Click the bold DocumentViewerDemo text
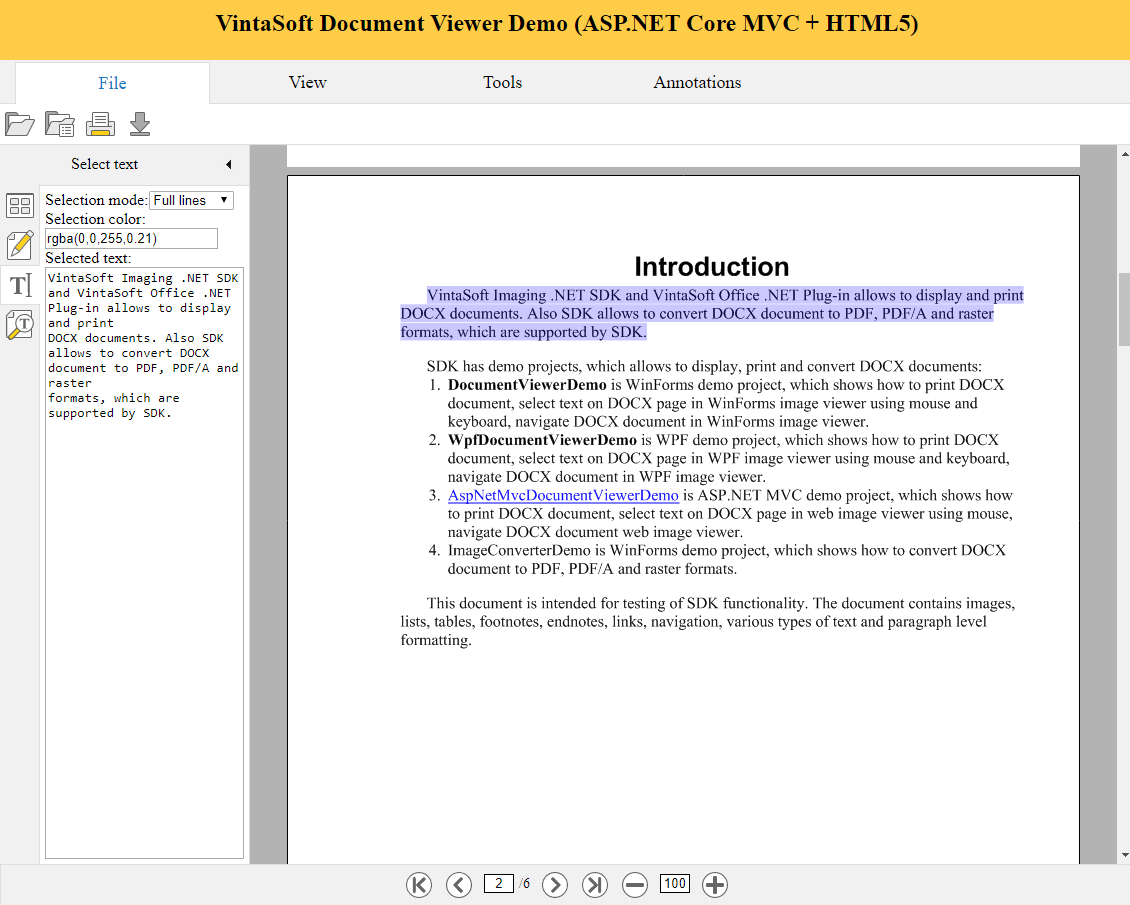Screen dimensions: 1130x905 coord(528,385)
